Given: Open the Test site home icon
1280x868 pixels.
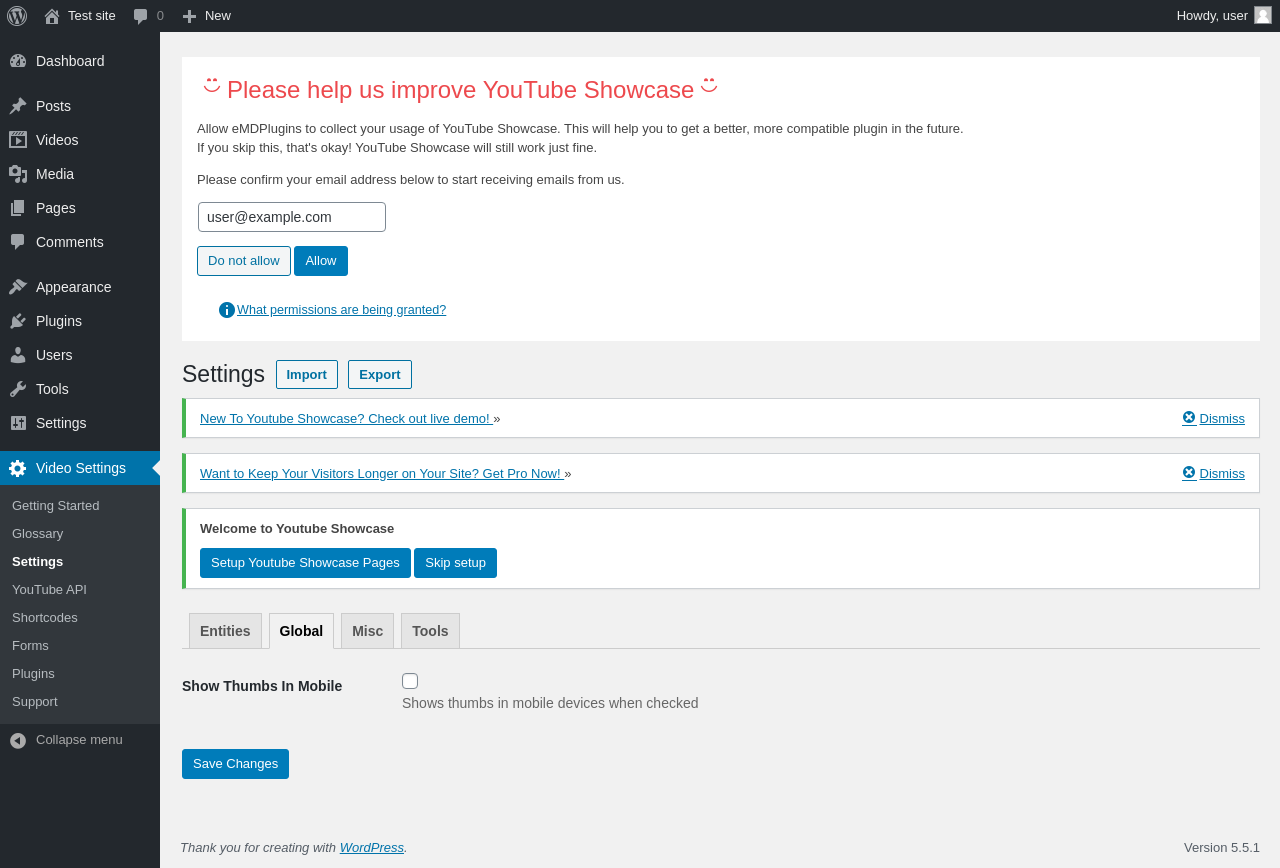Looking at the screenshot, I should point(52,16).
